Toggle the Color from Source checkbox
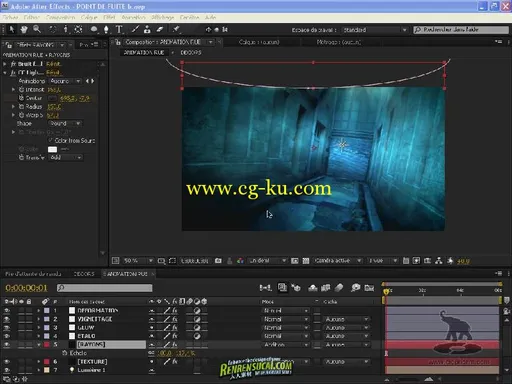Image resolution: width=512 pixels, height=384 pixels. click(51, 140)
